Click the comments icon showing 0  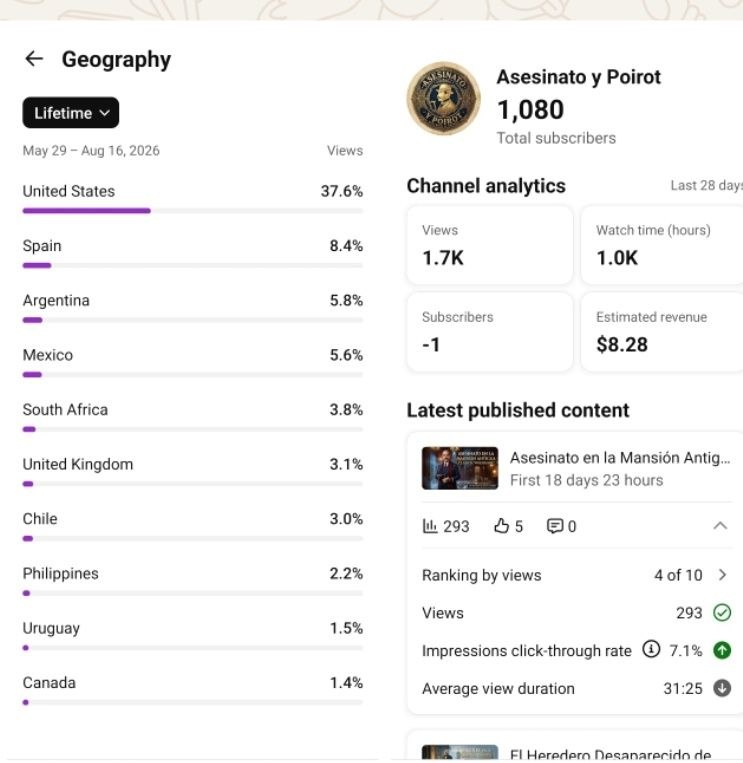click(x=555, y=526)
